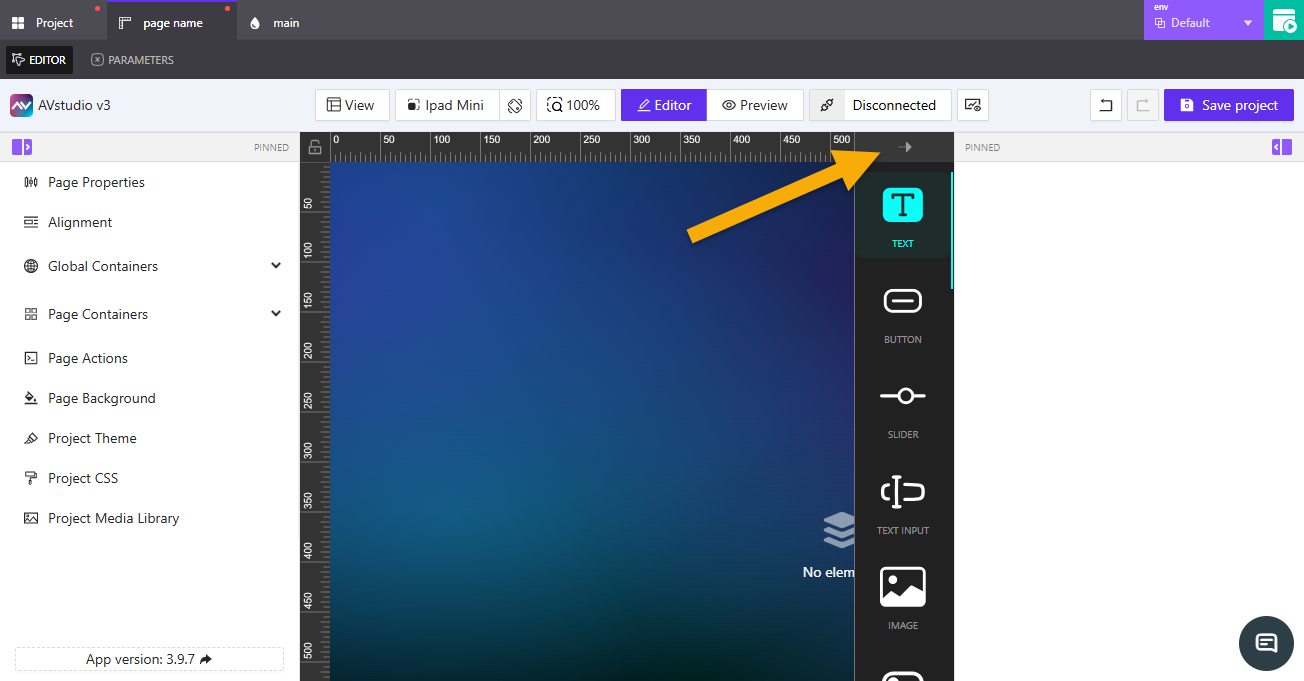1304x681 pixels.
Task: Select the TEXT INPUT element tool
Action: tap(902, 501)
